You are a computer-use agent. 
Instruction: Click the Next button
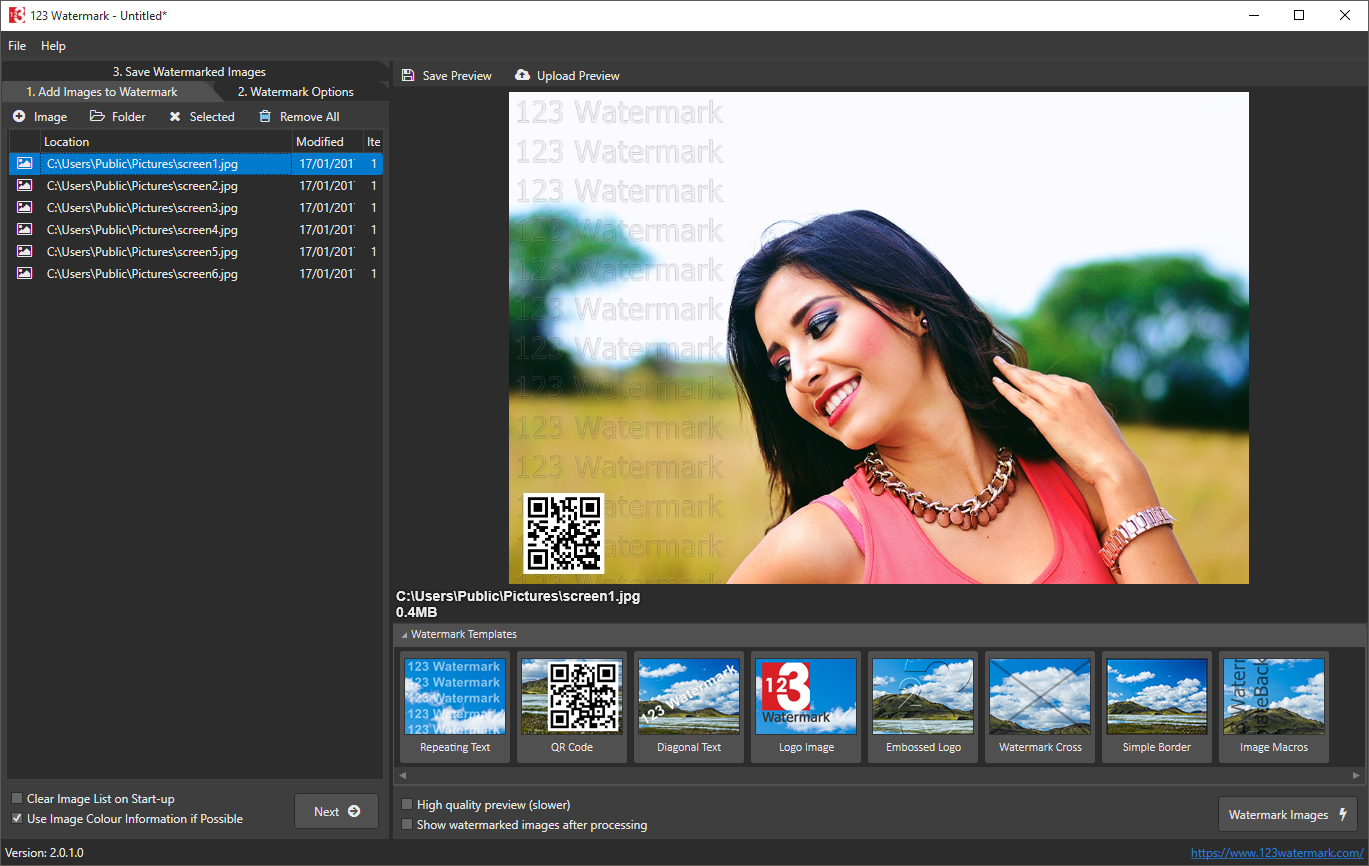point(337,811)
